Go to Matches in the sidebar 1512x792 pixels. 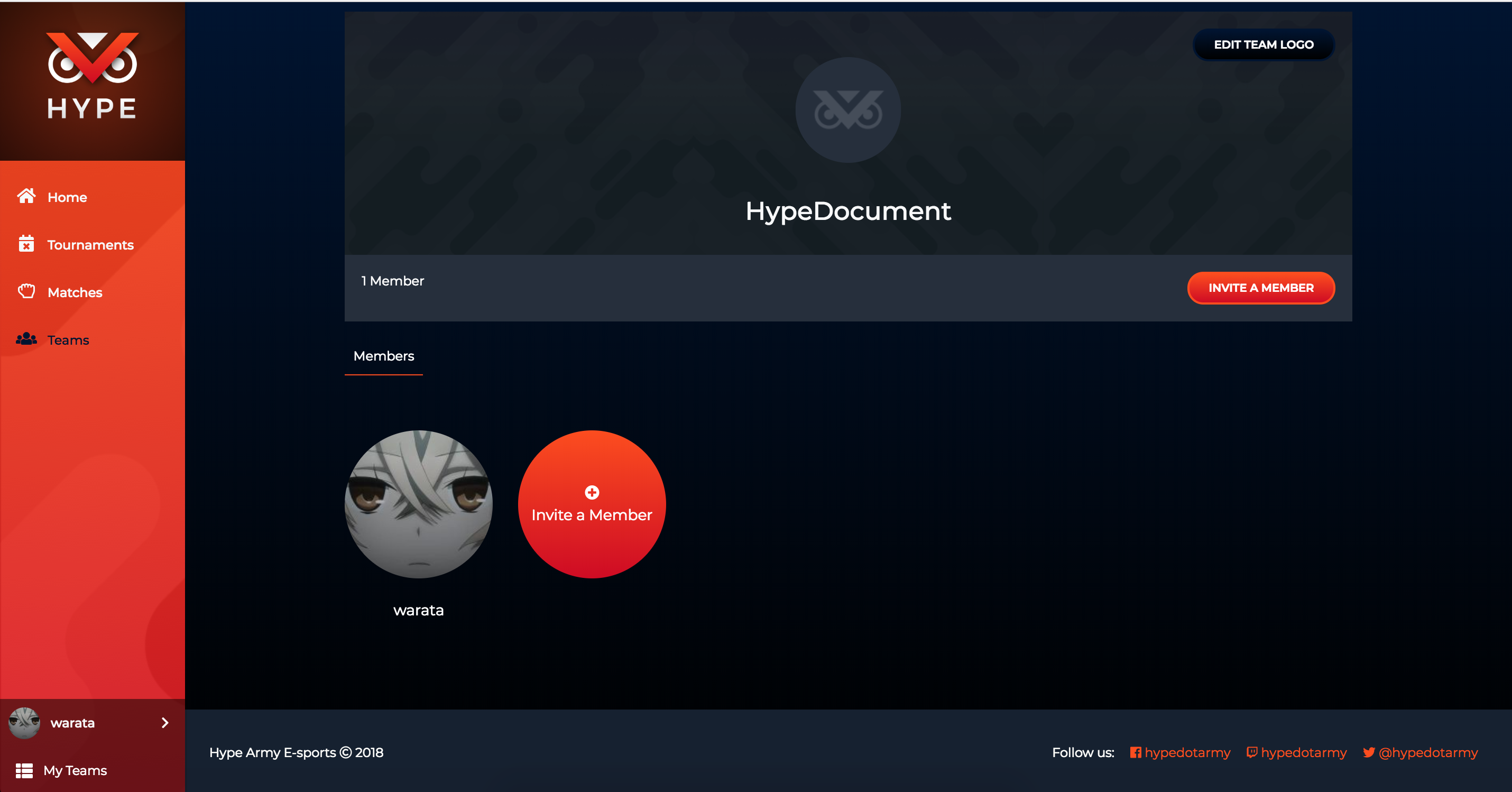point(75,292)
